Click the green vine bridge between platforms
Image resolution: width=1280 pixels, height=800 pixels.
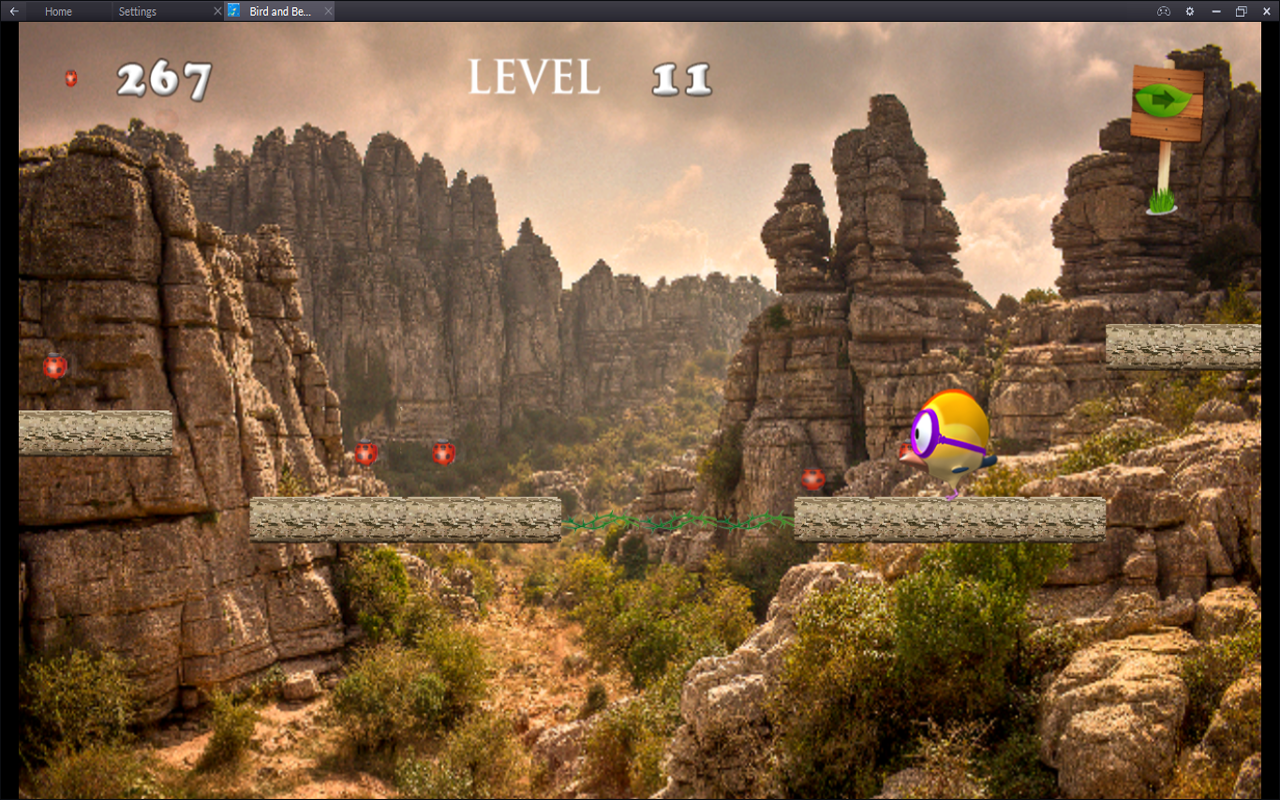tap(678, 522)
